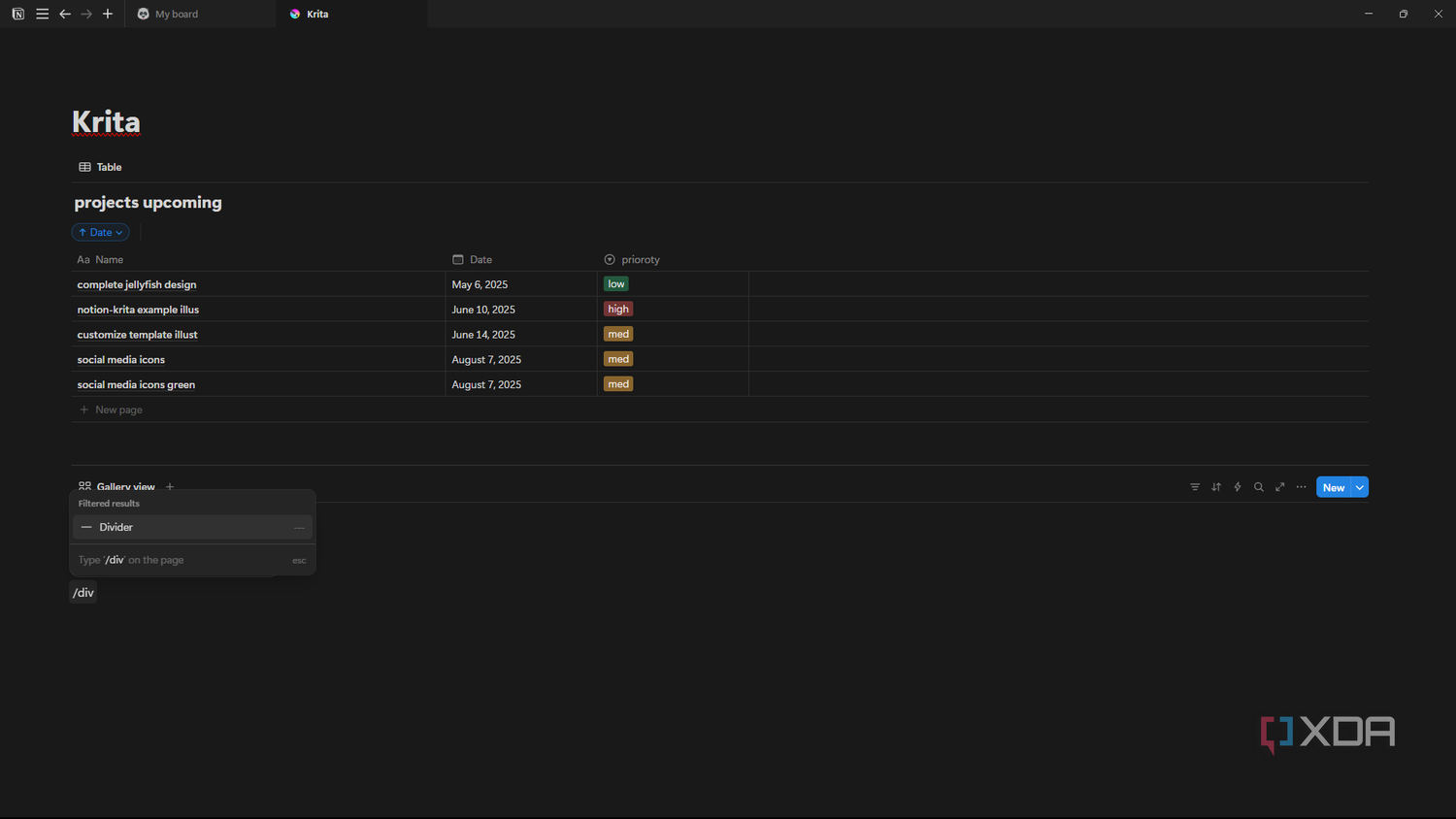
Task: Click the Date column header
Action: pyautogui.click(x=473, y=259)
